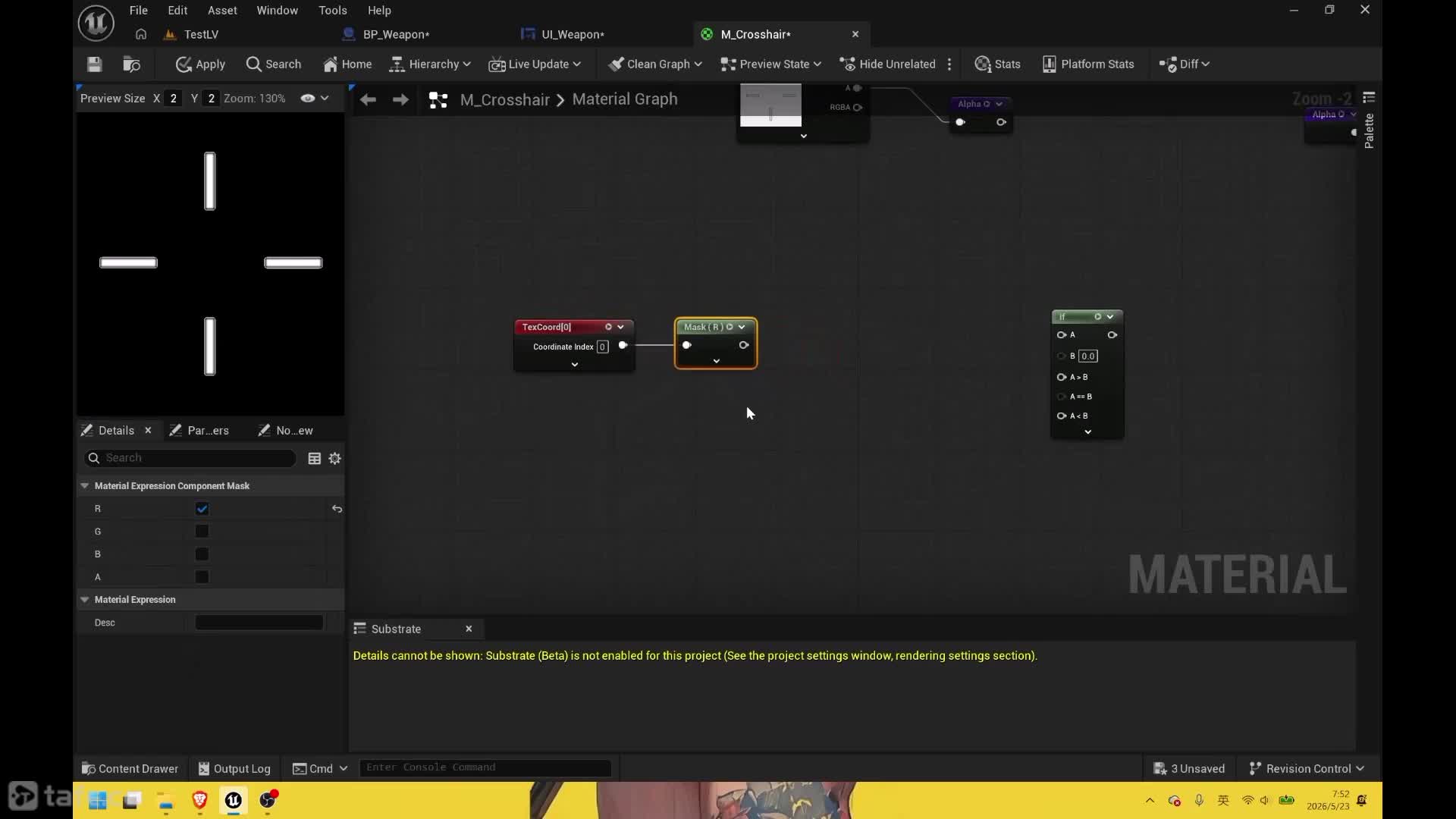This screenshot has width=1456, height=819.
Task: Click the Coordinate Index value box
Action: pyautogui.click(x=603, y=347)
